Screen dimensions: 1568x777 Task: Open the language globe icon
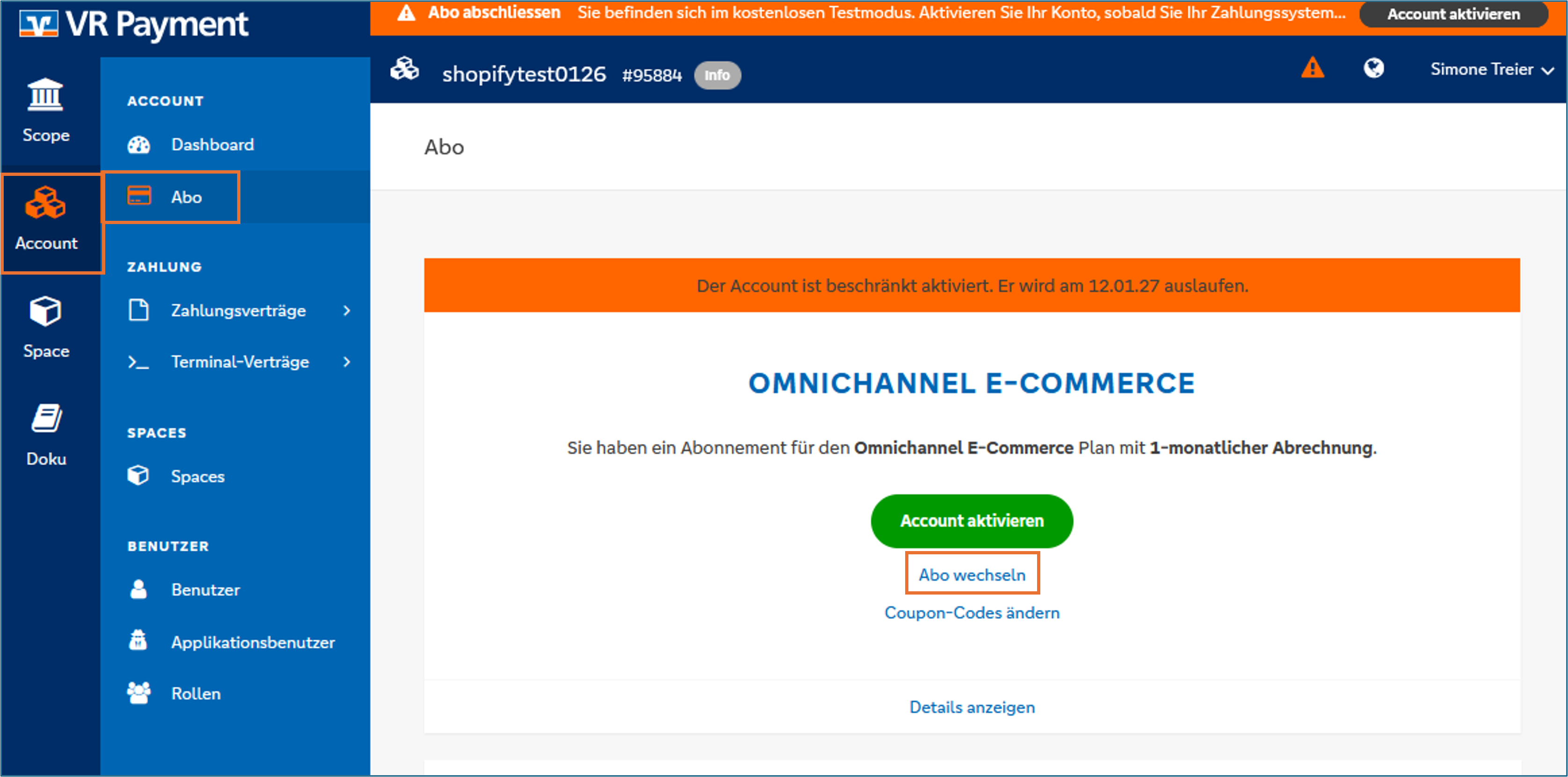1374,68
